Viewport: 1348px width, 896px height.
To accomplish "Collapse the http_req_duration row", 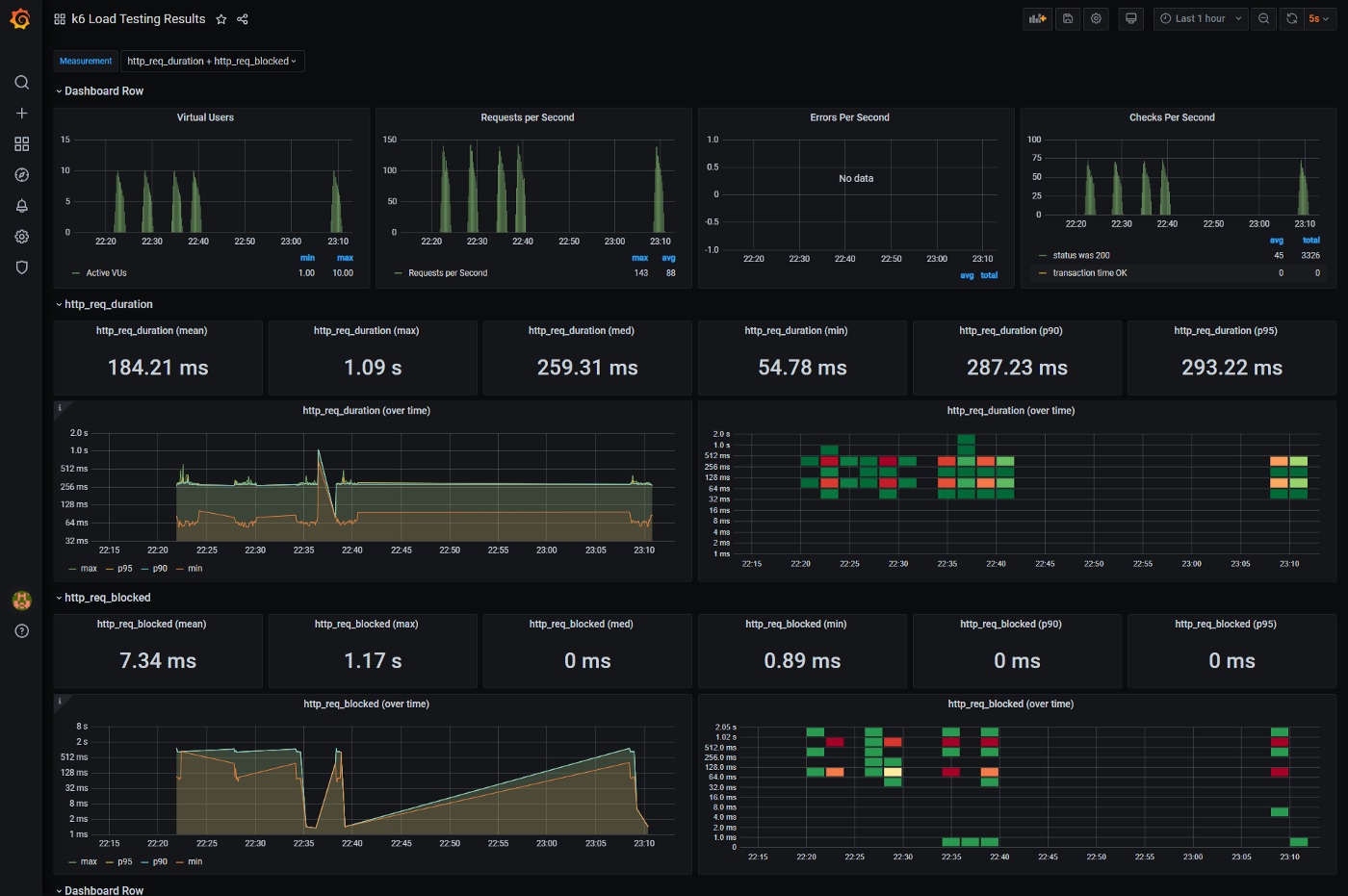I will point(104,304).
